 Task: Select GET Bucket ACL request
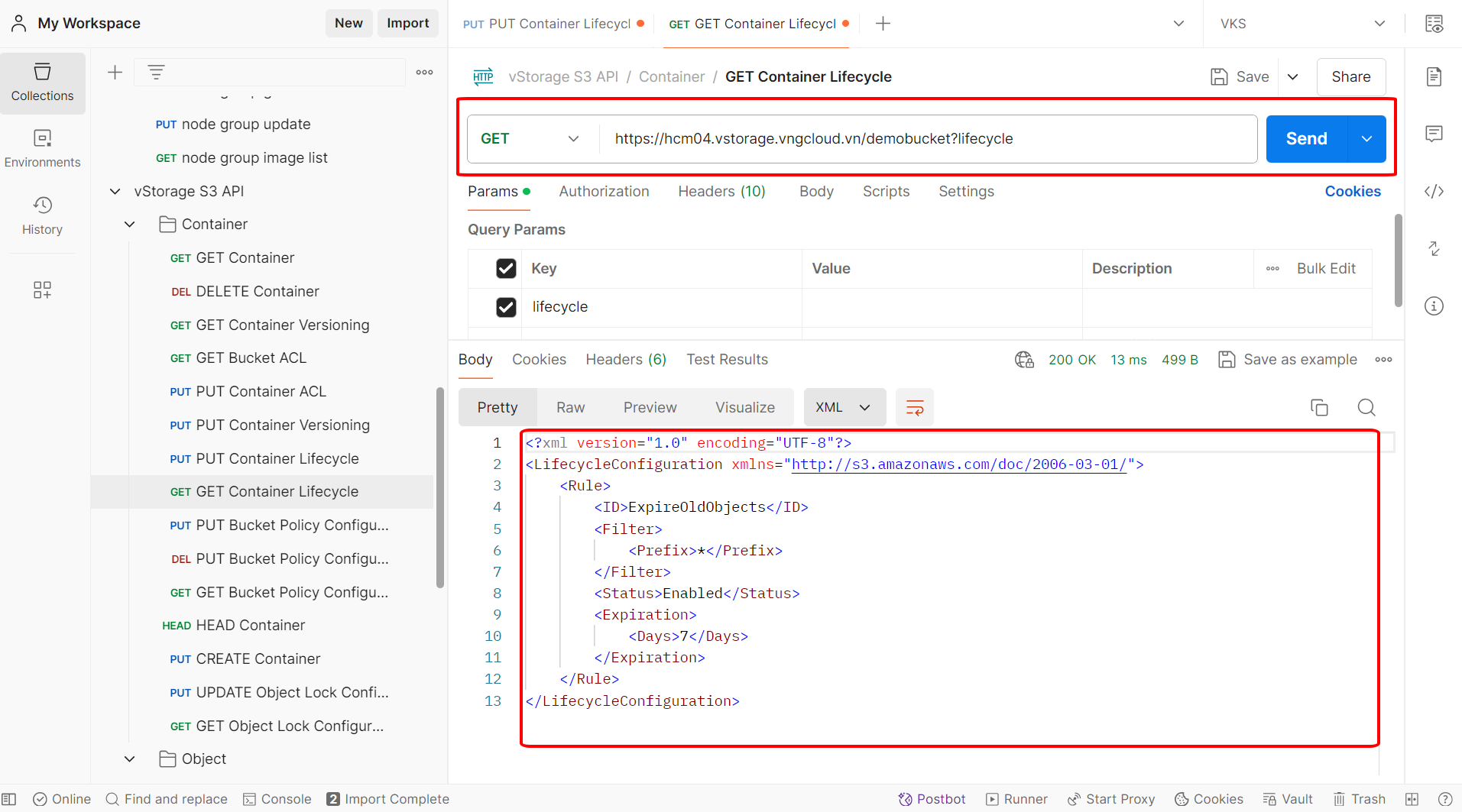coord(251,358)
